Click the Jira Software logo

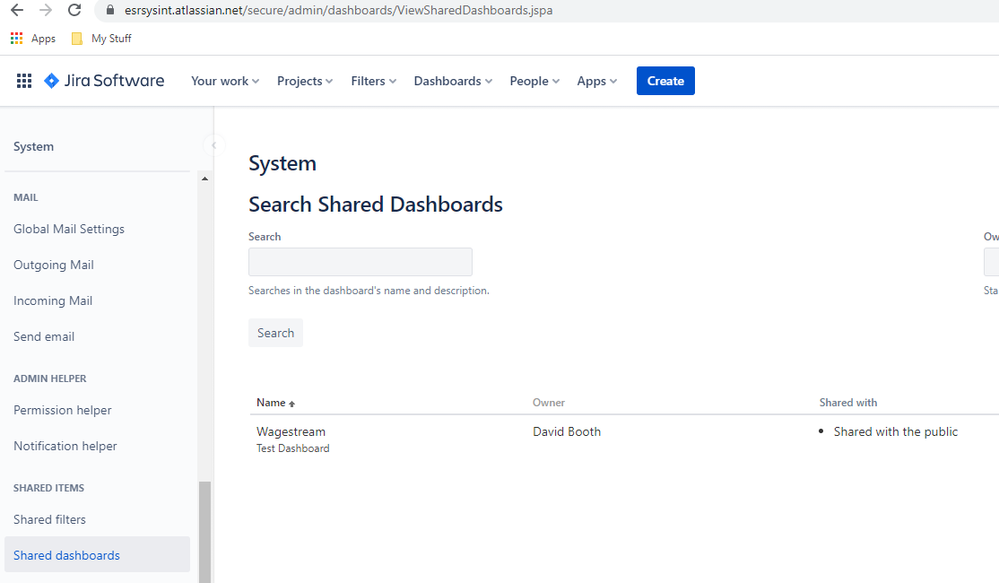[x=104, y=81]
